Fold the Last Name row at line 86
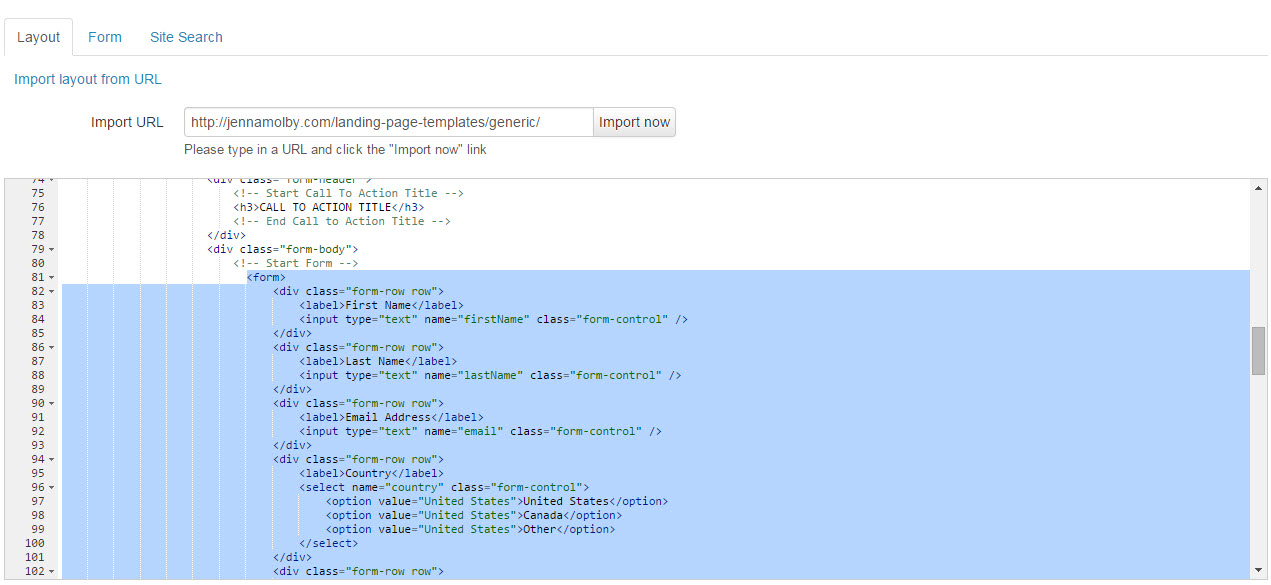Image resolution: width=1271 pixels, height=585 pixels. tap(51, 347)
